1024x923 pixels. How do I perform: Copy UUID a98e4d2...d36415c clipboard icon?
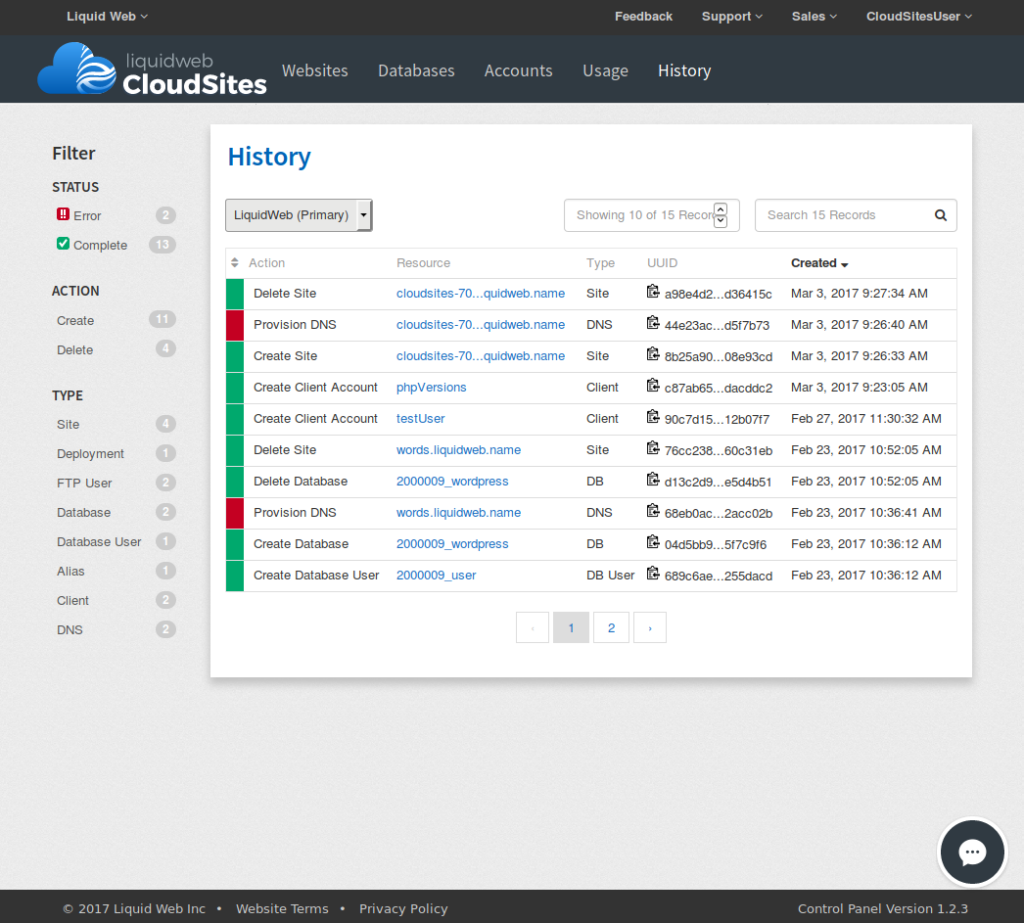652,291
